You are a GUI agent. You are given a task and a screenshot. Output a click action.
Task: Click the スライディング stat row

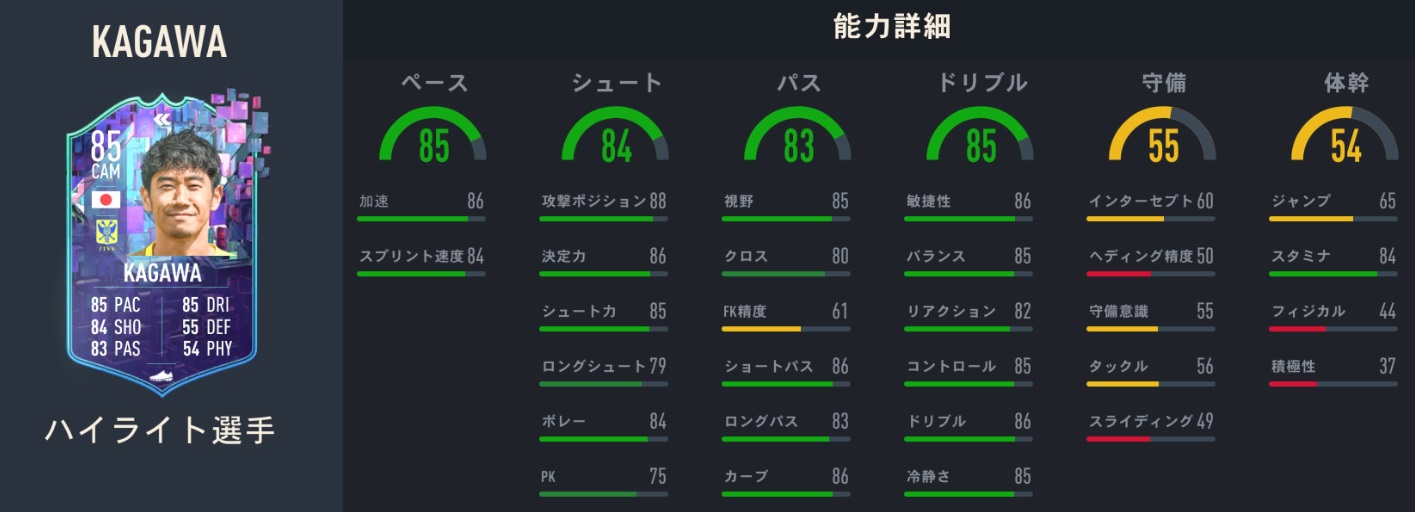(1151, 422)
